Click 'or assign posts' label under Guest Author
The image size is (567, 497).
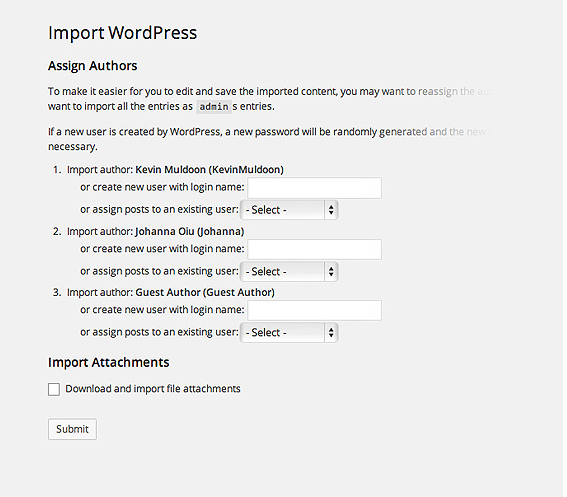coord(159,332)
